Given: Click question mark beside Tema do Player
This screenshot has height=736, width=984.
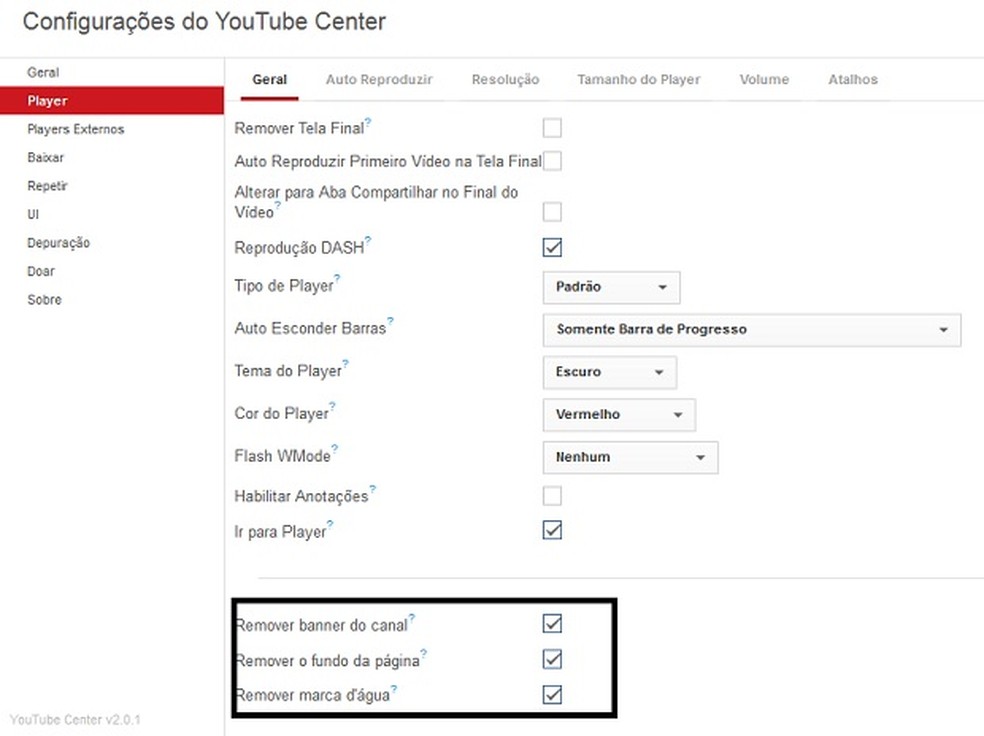Looking at the screenshot, I should click(346, 364).
